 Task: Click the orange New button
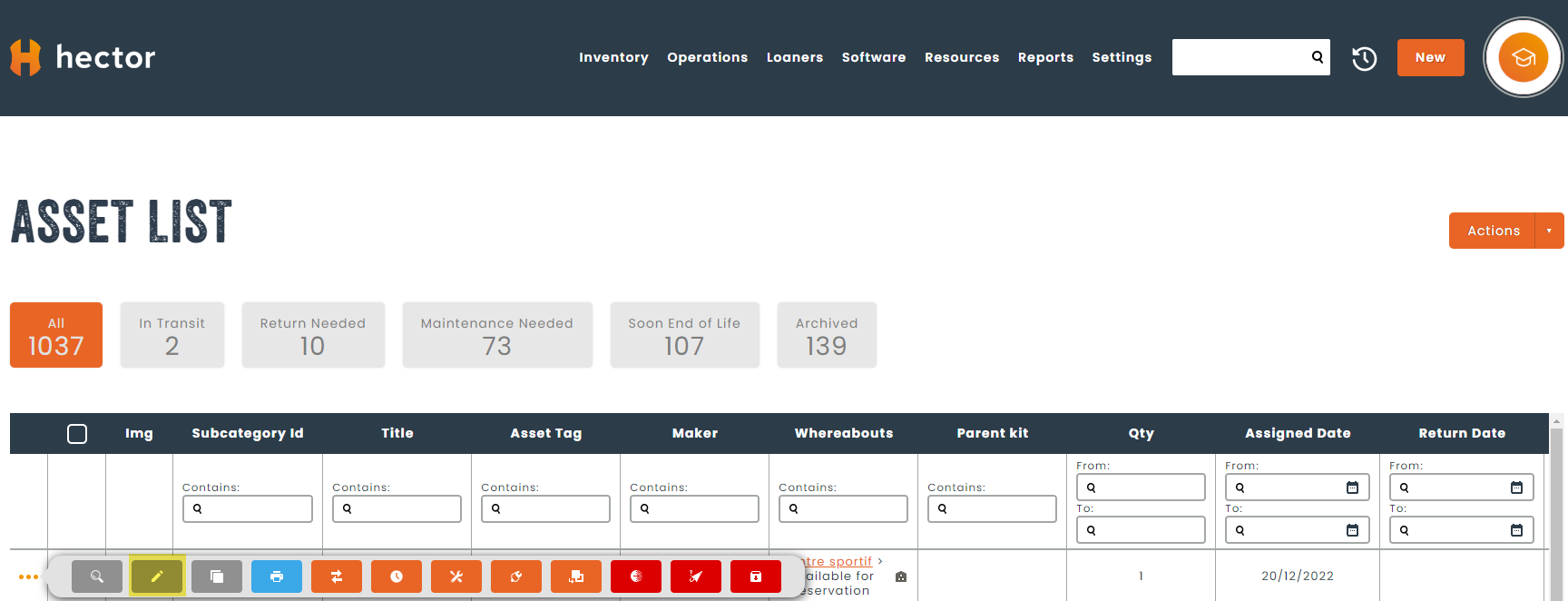pos(1430,57)
